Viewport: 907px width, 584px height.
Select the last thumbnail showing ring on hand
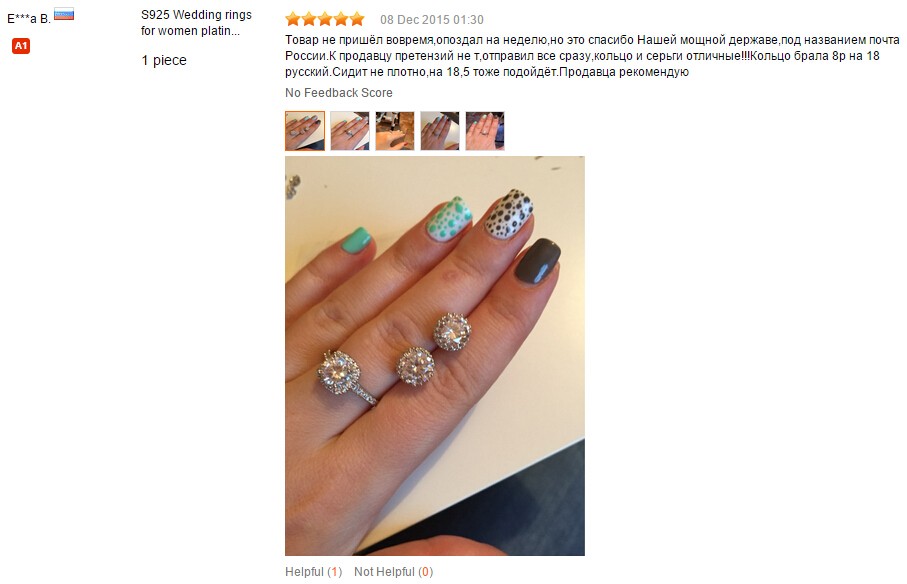(485, 131)
